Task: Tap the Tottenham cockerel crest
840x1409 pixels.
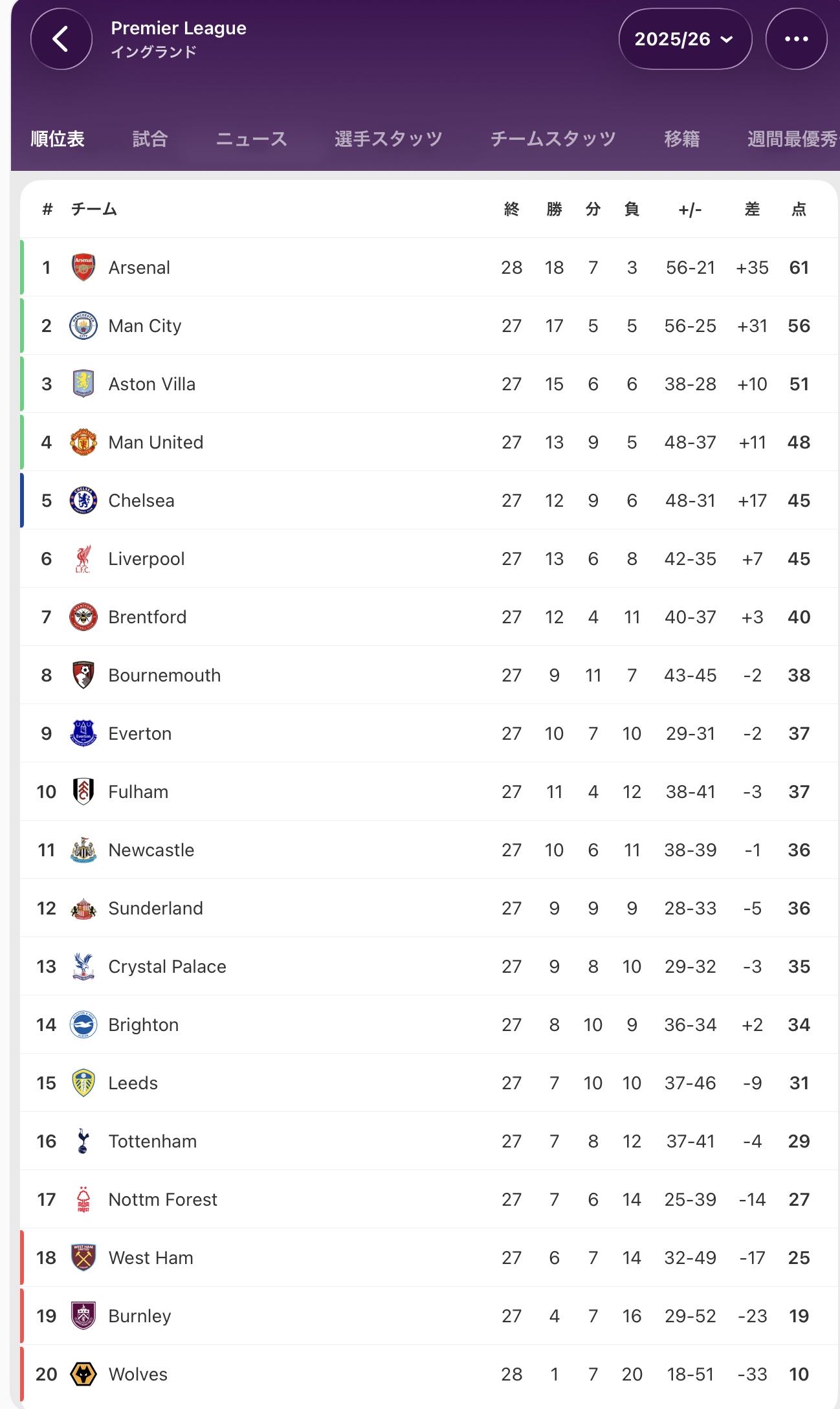Action: pyautogui.click(x=83, y=1141)
